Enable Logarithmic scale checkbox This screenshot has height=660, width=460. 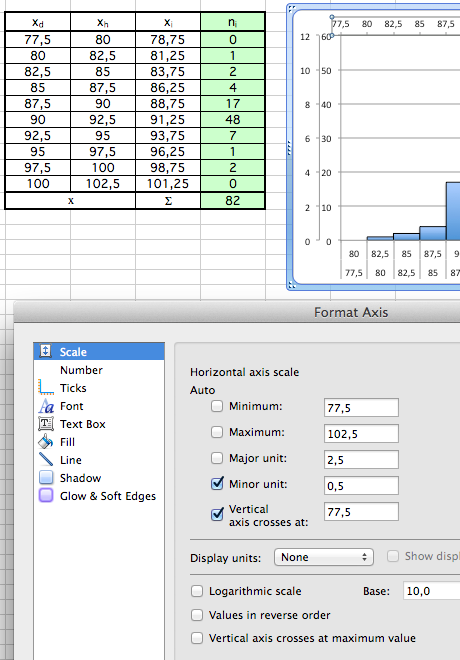197,591
